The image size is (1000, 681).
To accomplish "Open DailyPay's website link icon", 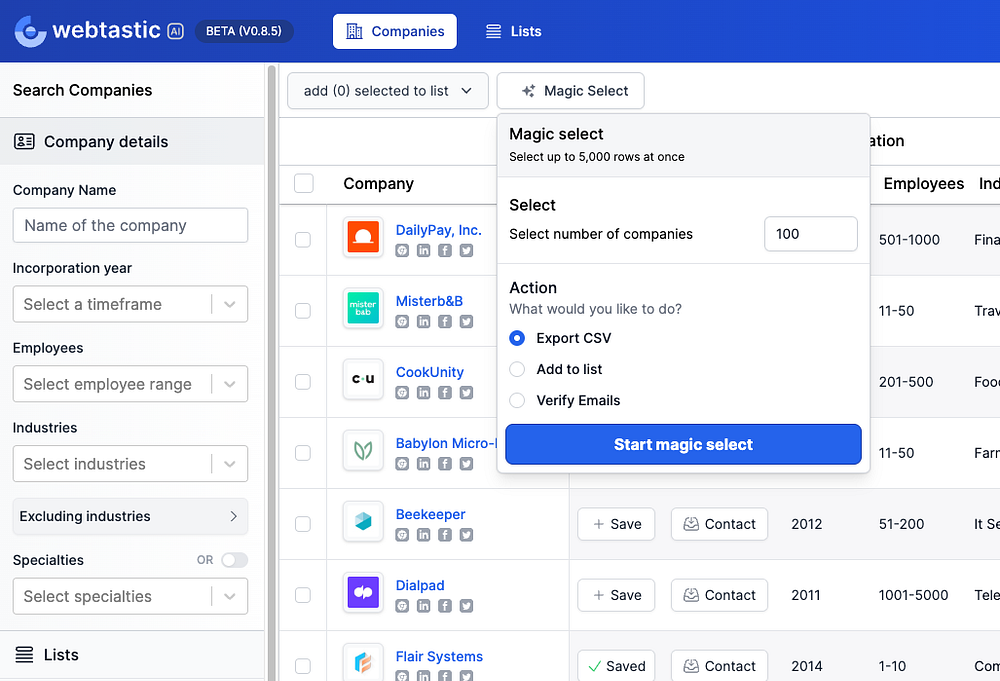I will (x=402, y=251).
